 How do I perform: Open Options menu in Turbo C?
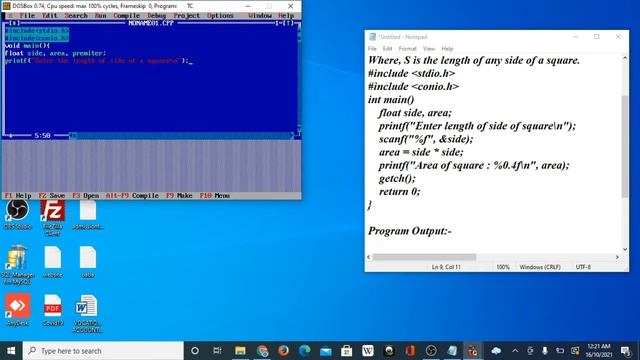(x=220, y=16)
